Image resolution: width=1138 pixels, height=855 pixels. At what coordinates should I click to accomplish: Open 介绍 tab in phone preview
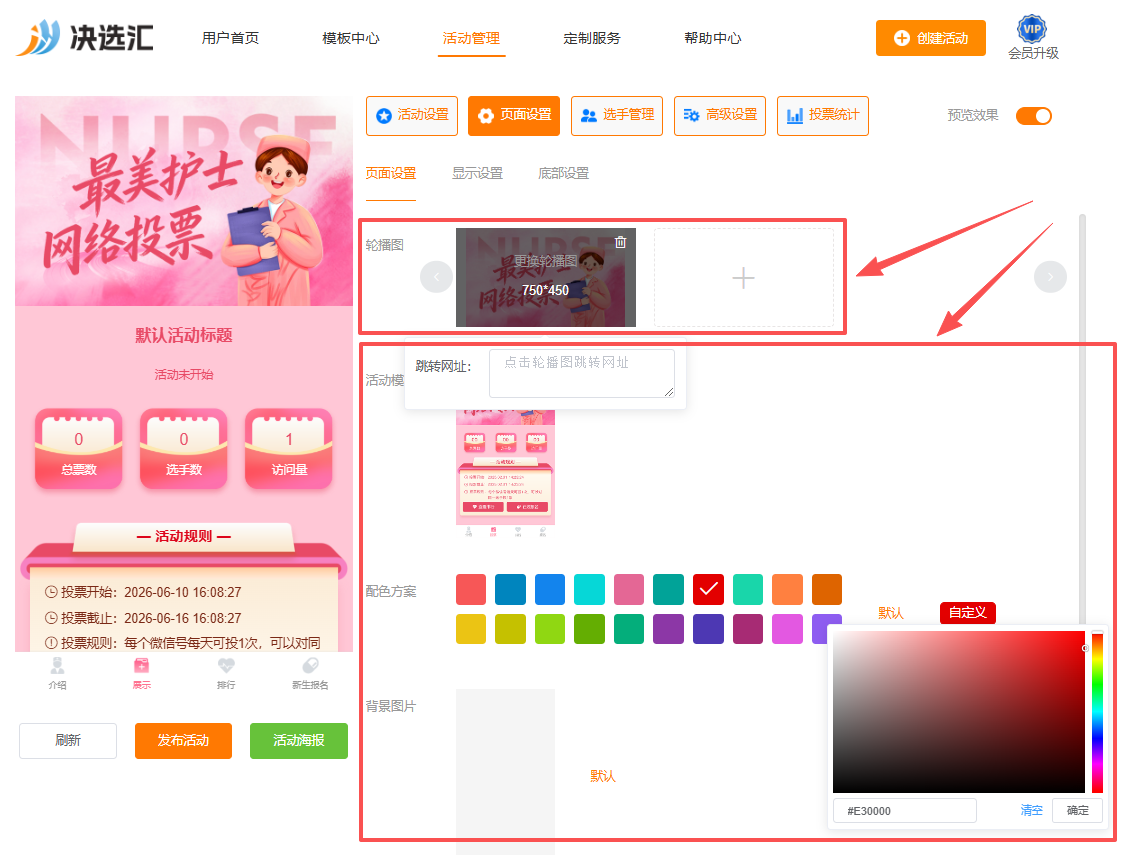click(57, 674)
